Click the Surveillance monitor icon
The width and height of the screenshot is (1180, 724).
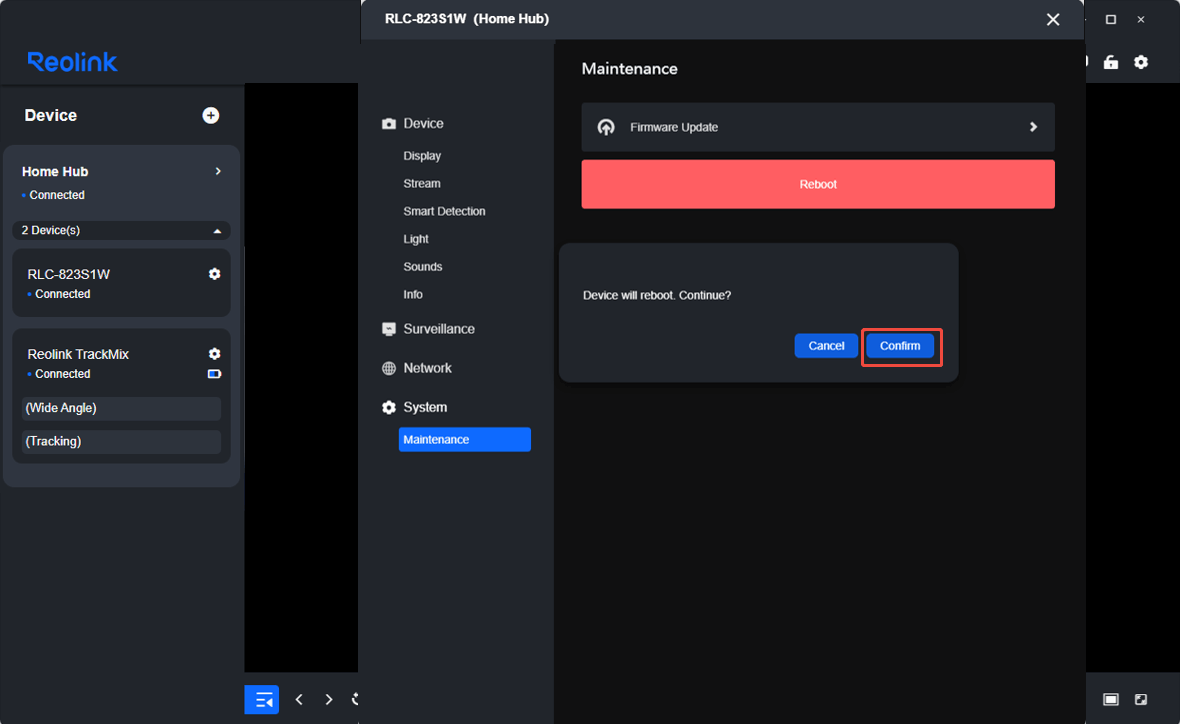point(388,329)
